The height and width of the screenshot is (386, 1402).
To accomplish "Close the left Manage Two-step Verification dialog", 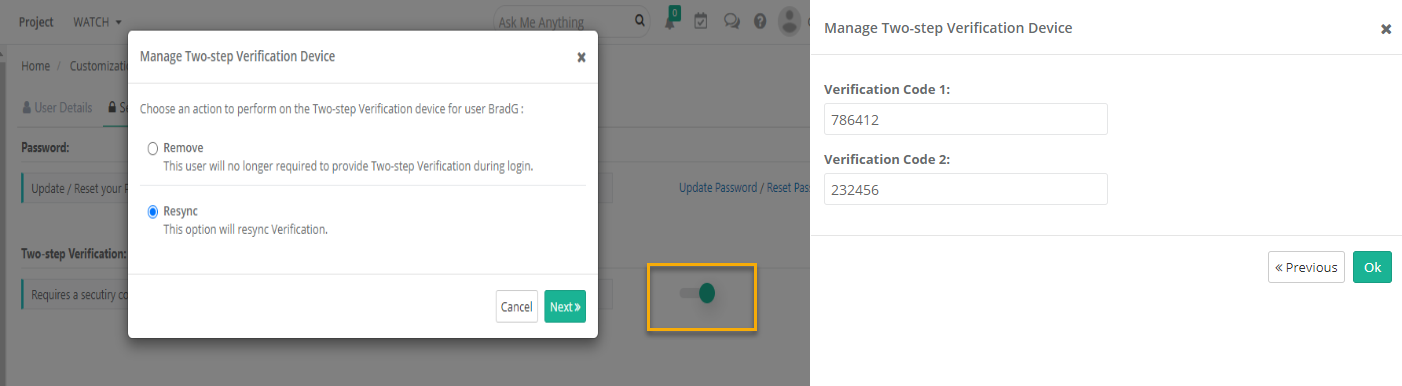I will pyautogui.click(x=581, y=57).
